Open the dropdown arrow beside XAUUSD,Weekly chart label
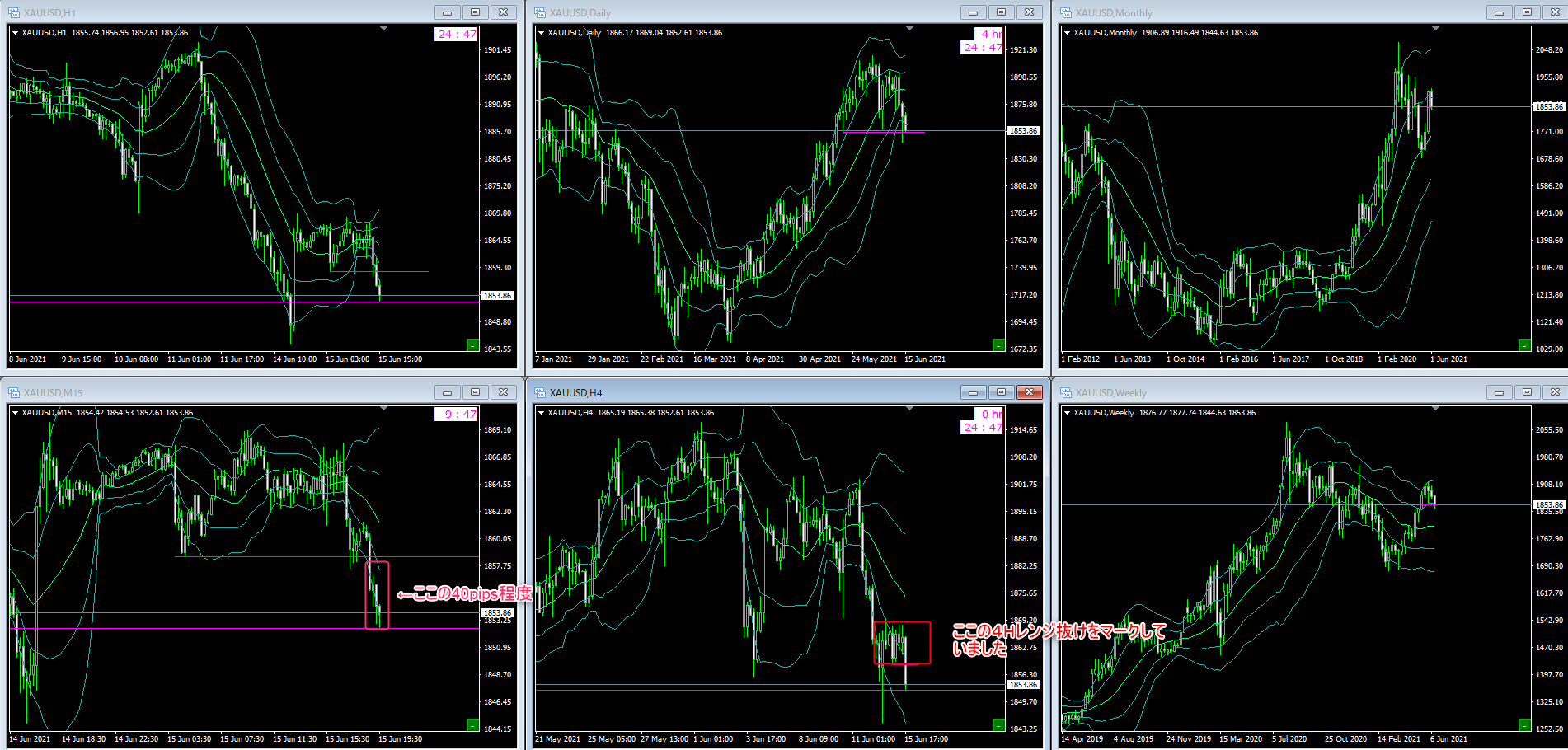The width and height of the screenshot is (1568, 750). 1068,413
